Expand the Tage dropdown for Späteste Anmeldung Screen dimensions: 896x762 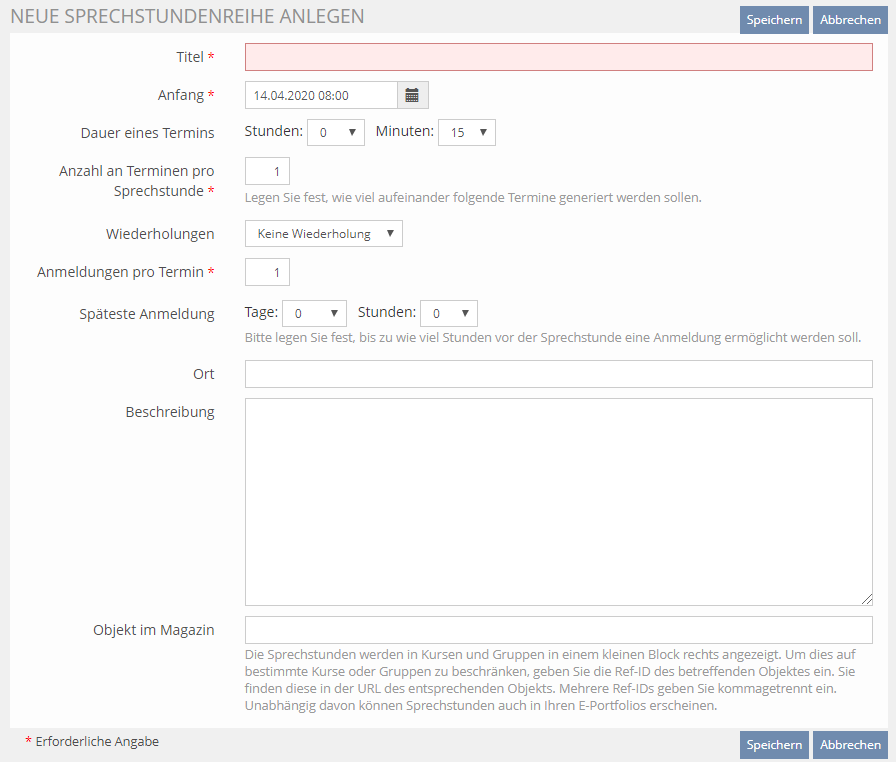(314, 313)
